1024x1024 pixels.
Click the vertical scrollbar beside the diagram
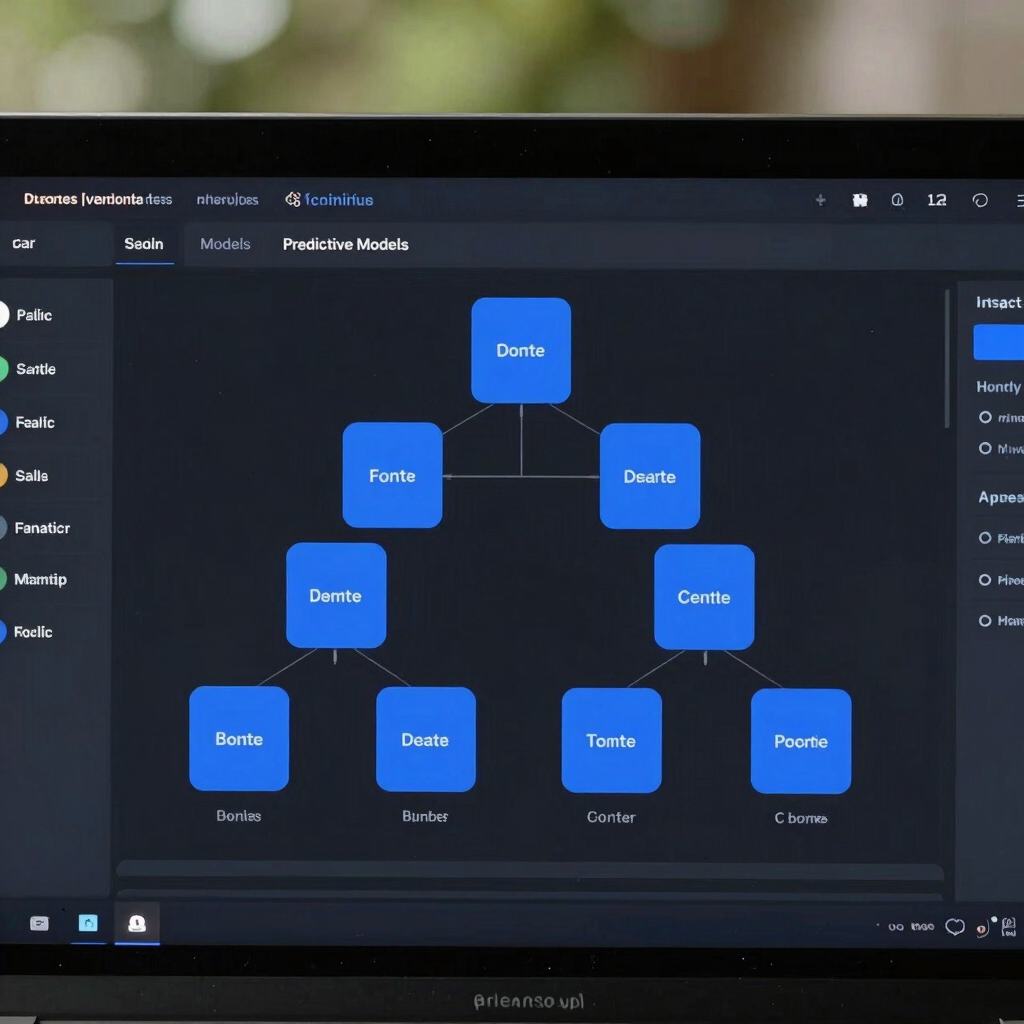coord(947,359)
